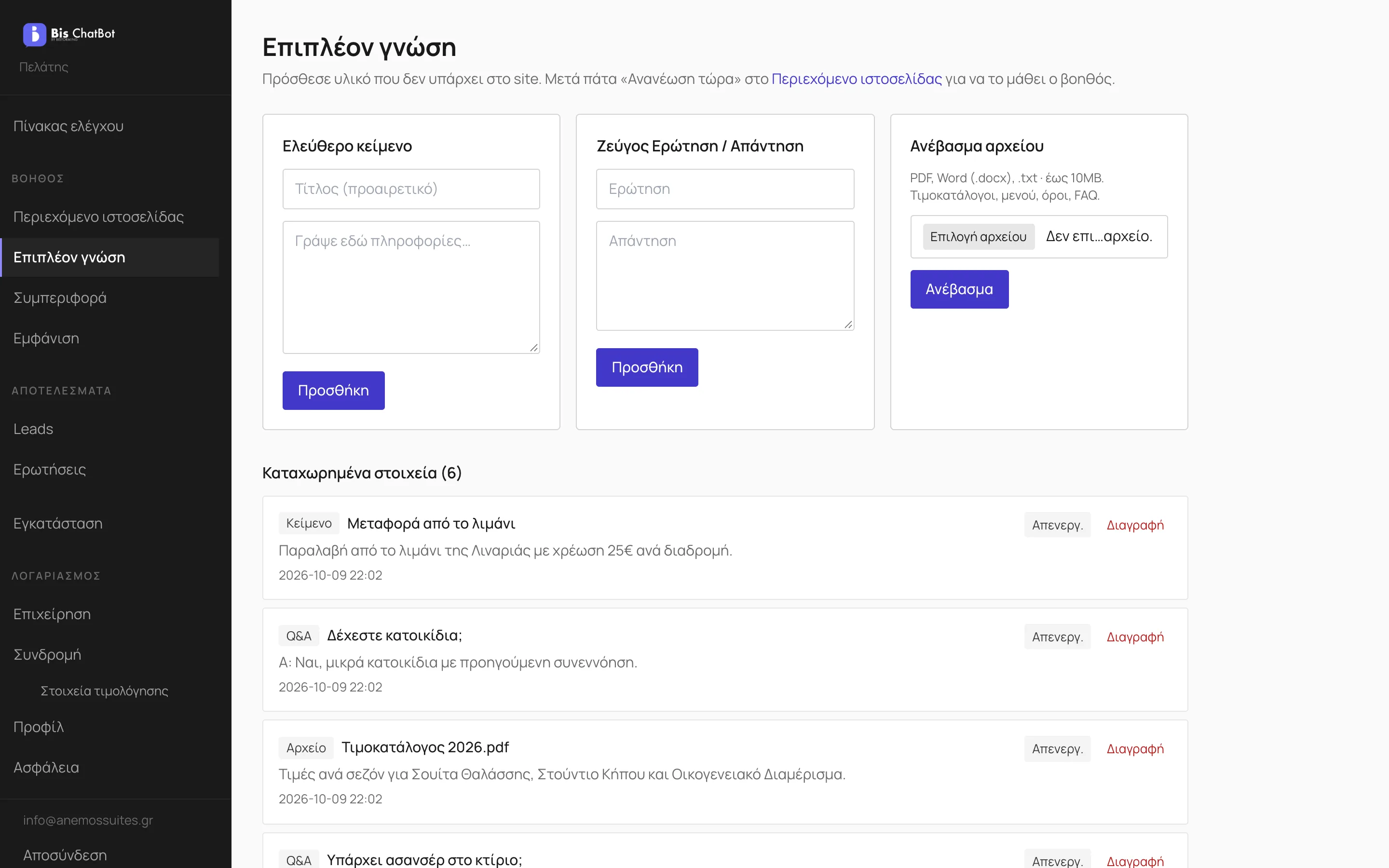Click the Ελεύθερο κείμενο resize handle
Screen dimensions: 1389x868
coord(534,347)
